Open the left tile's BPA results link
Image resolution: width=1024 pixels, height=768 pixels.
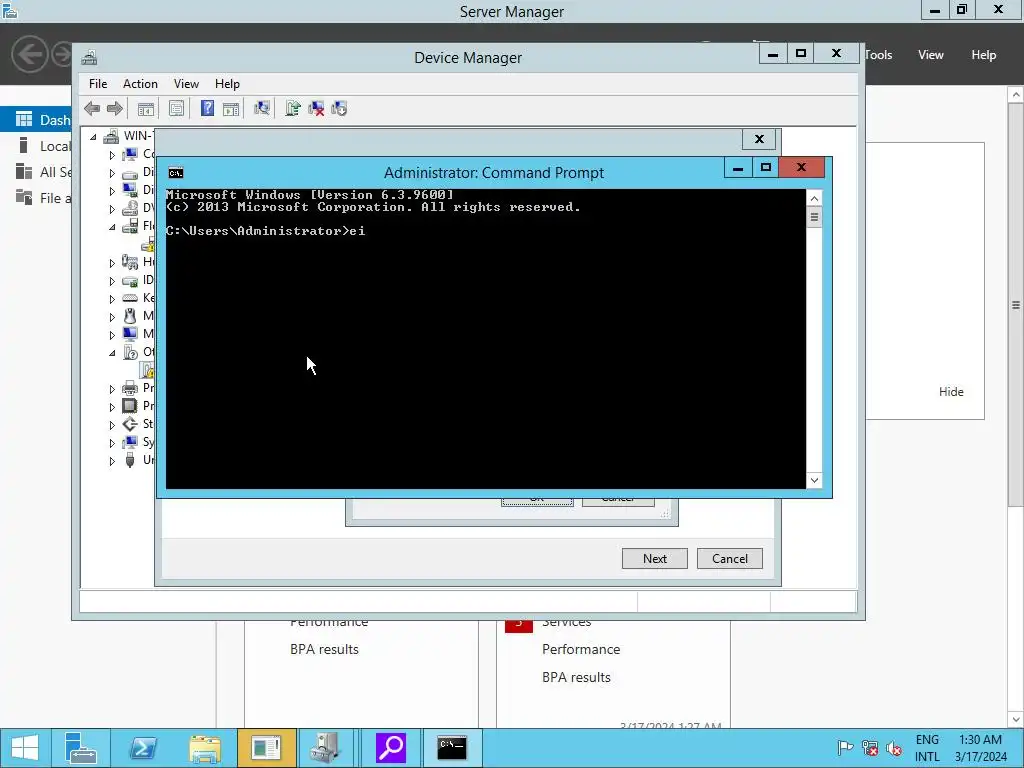(324, 649)
